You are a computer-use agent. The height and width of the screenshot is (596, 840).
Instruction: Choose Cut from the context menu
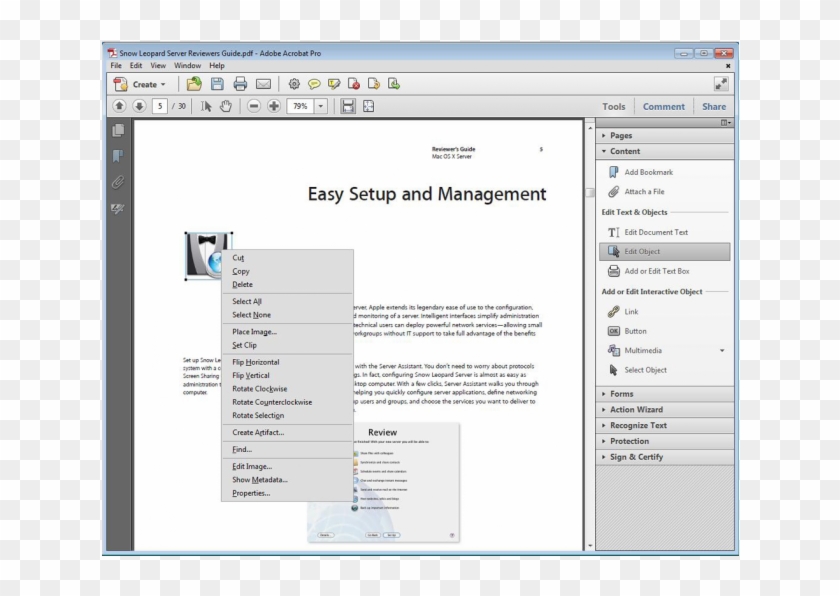point(288,258)
